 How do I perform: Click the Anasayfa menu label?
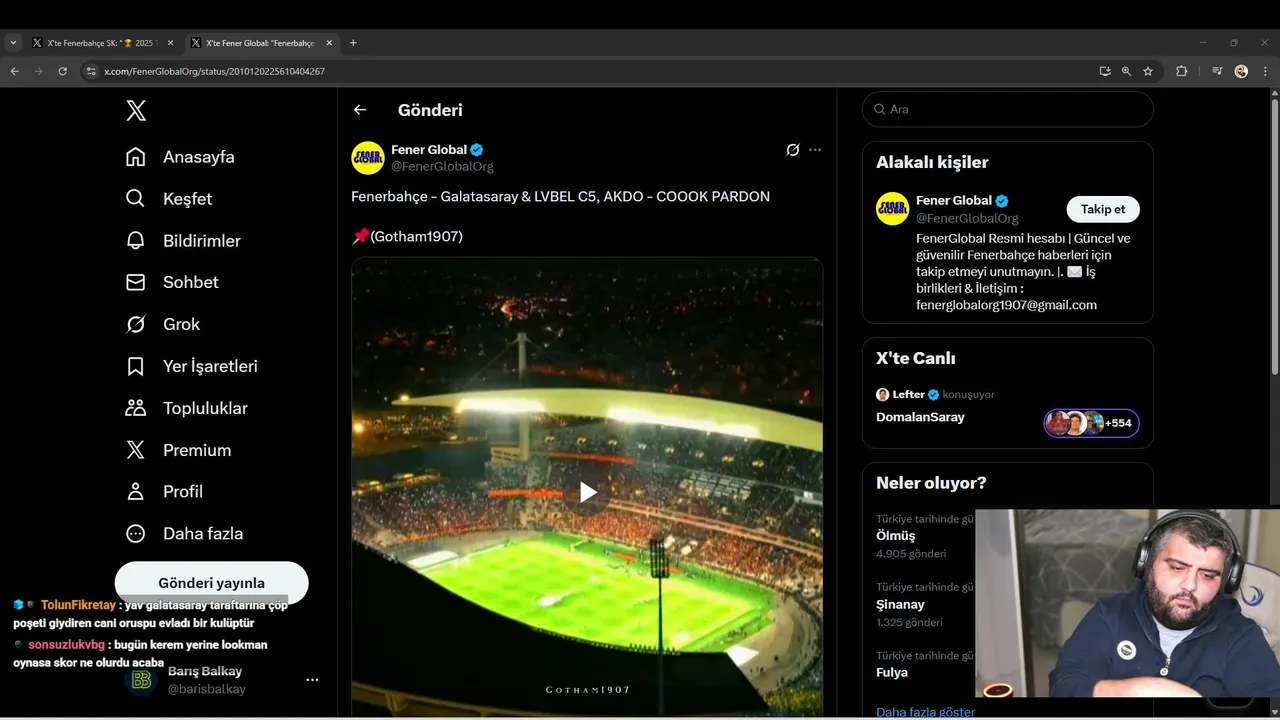click(x=199, y=157)
